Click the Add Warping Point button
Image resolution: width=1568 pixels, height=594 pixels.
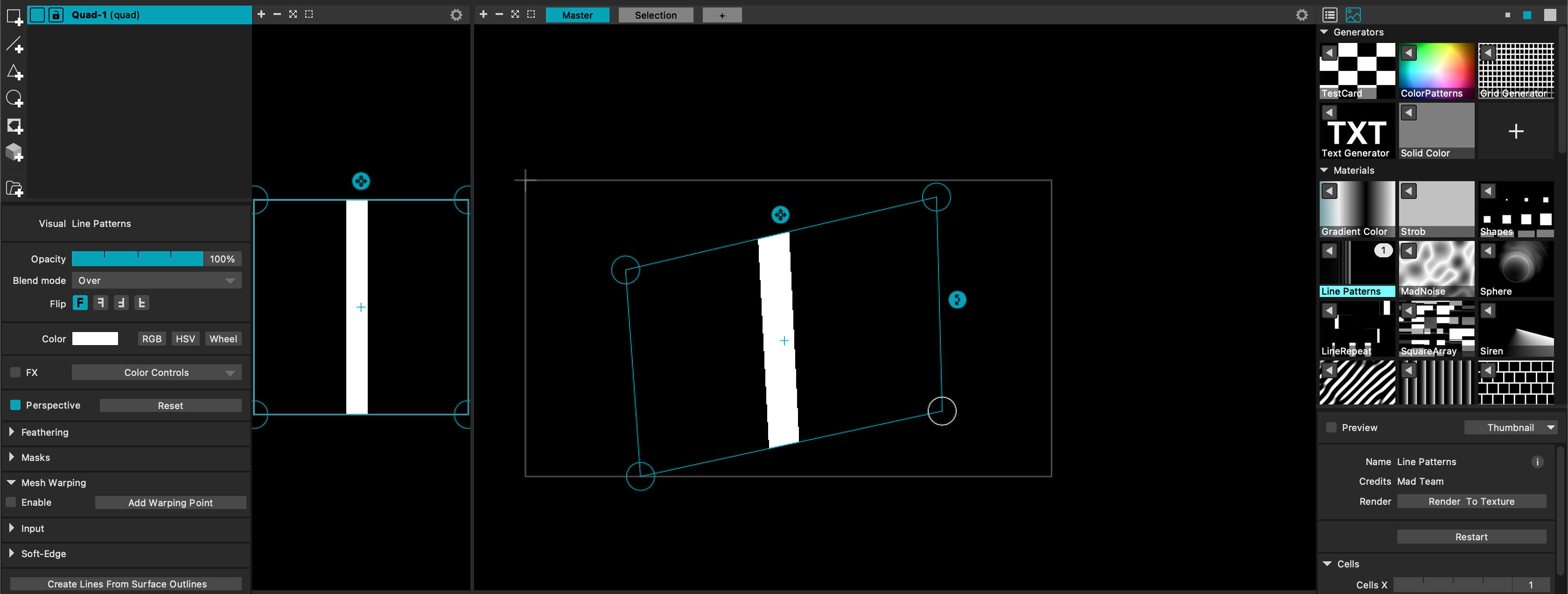tap(170, 502)
